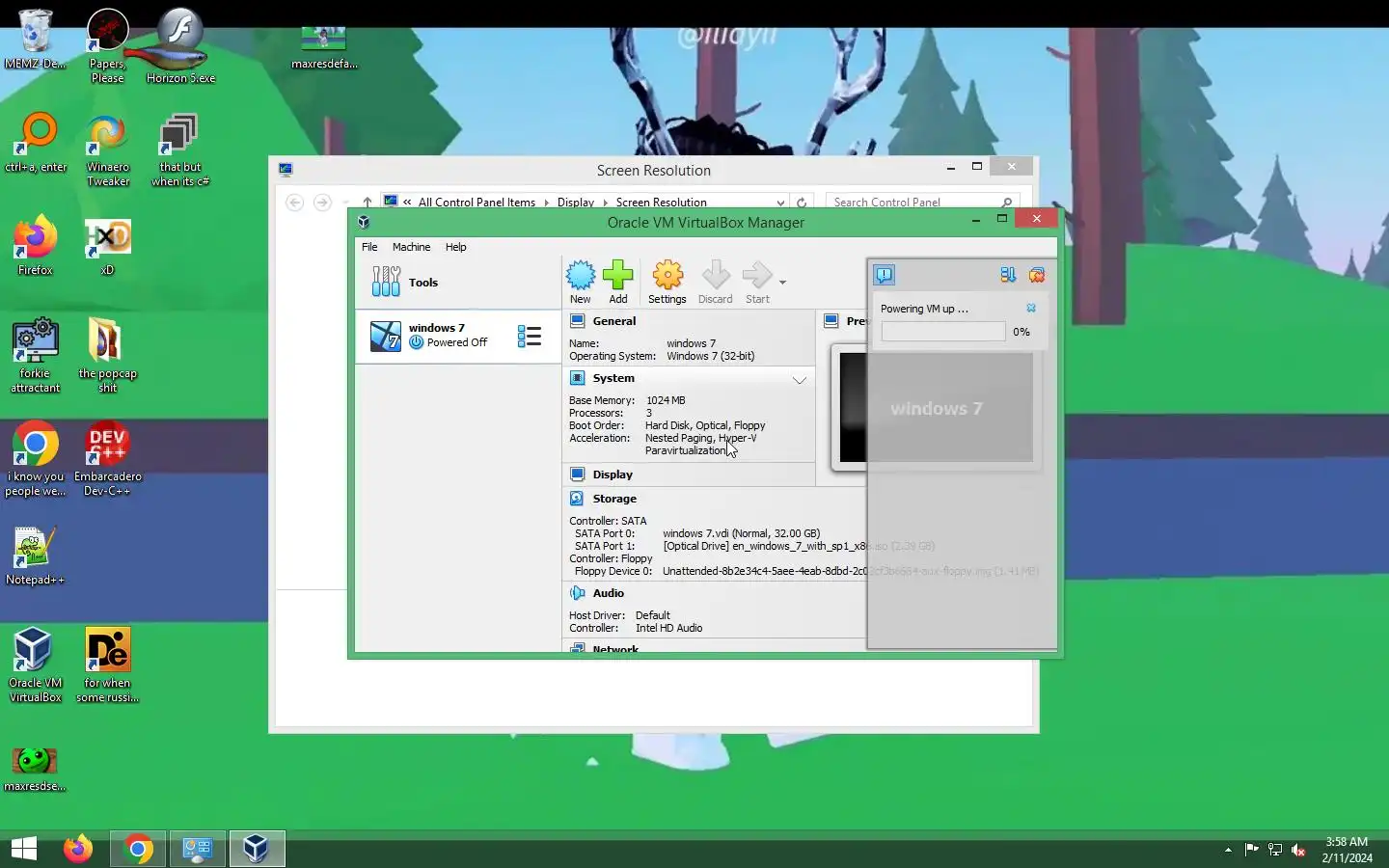Open the address bar history dropdown
1389x868 pixels.
780,203
